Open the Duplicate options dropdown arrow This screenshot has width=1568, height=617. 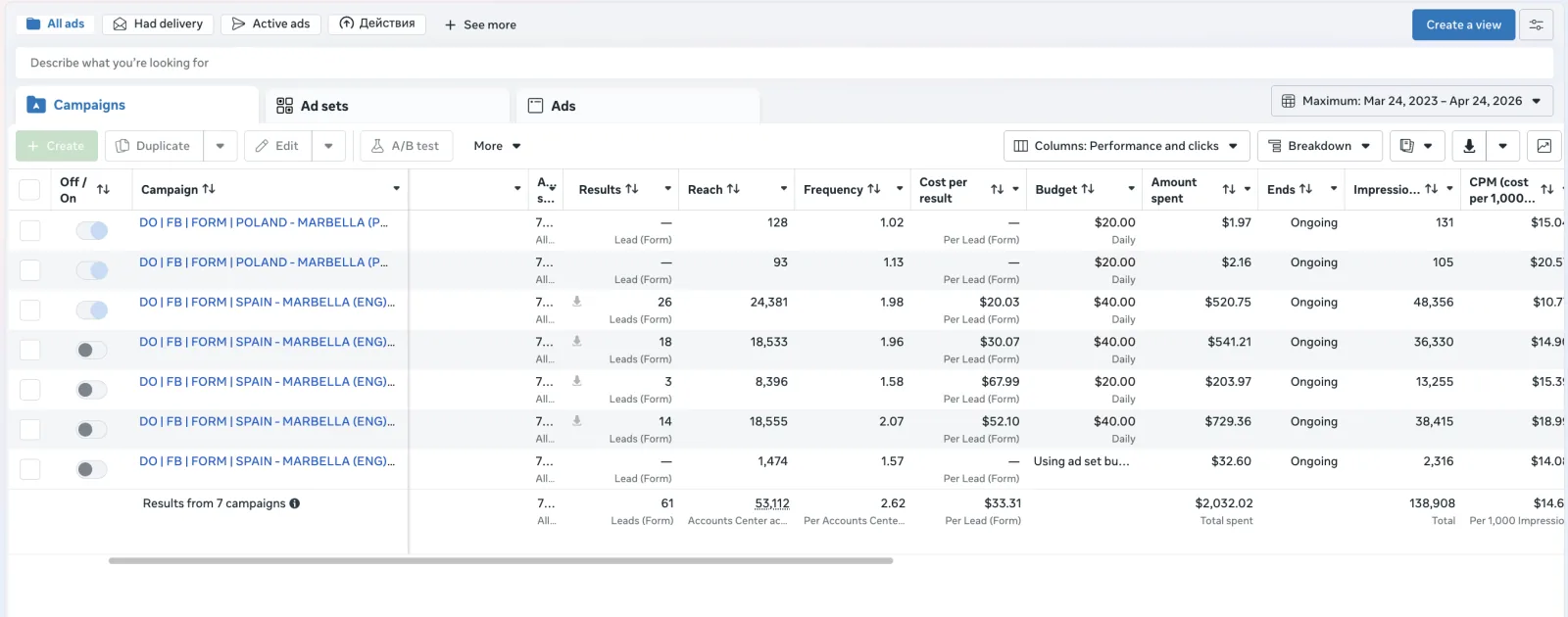coord(220,146)
